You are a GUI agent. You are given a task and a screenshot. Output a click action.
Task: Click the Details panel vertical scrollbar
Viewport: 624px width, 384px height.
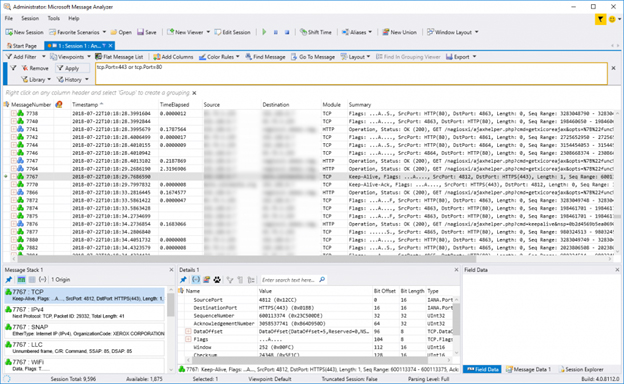(456, 320)
